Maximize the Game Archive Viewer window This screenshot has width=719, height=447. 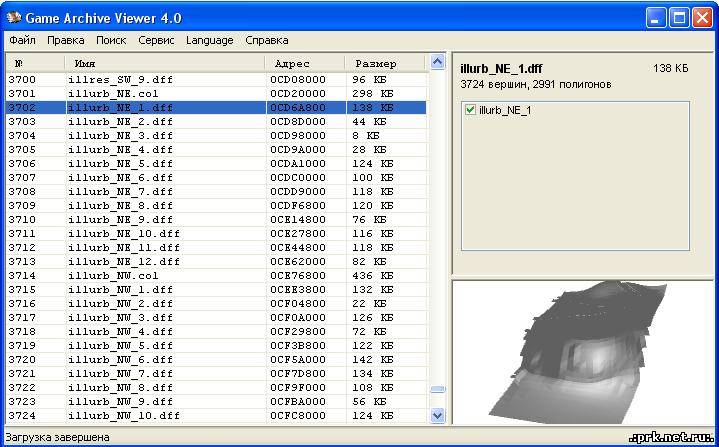pyautogui.click(x=679, y=18)
